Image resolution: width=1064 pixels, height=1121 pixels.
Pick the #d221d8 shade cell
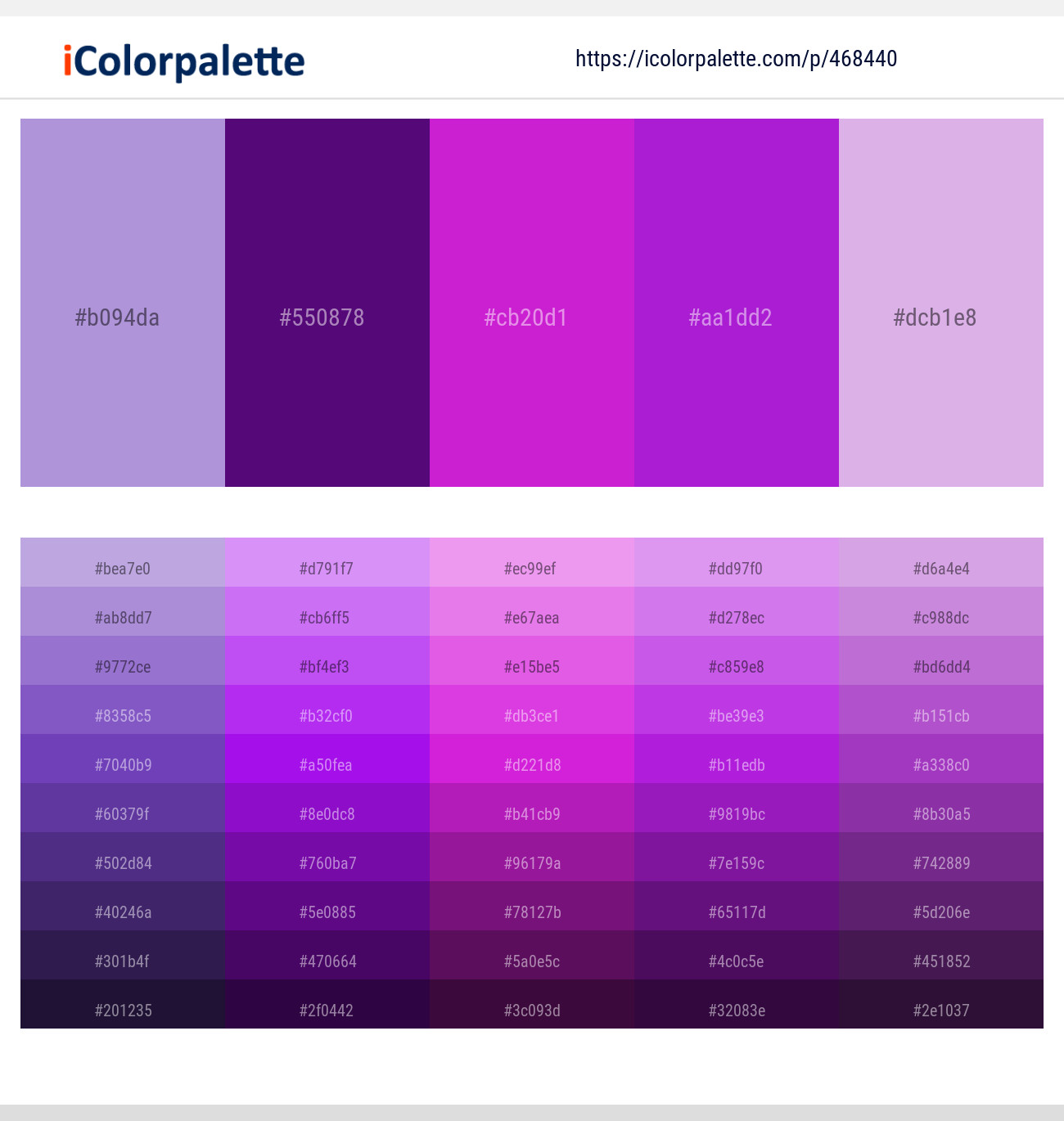pyautogui.click(x=532, y=759)
